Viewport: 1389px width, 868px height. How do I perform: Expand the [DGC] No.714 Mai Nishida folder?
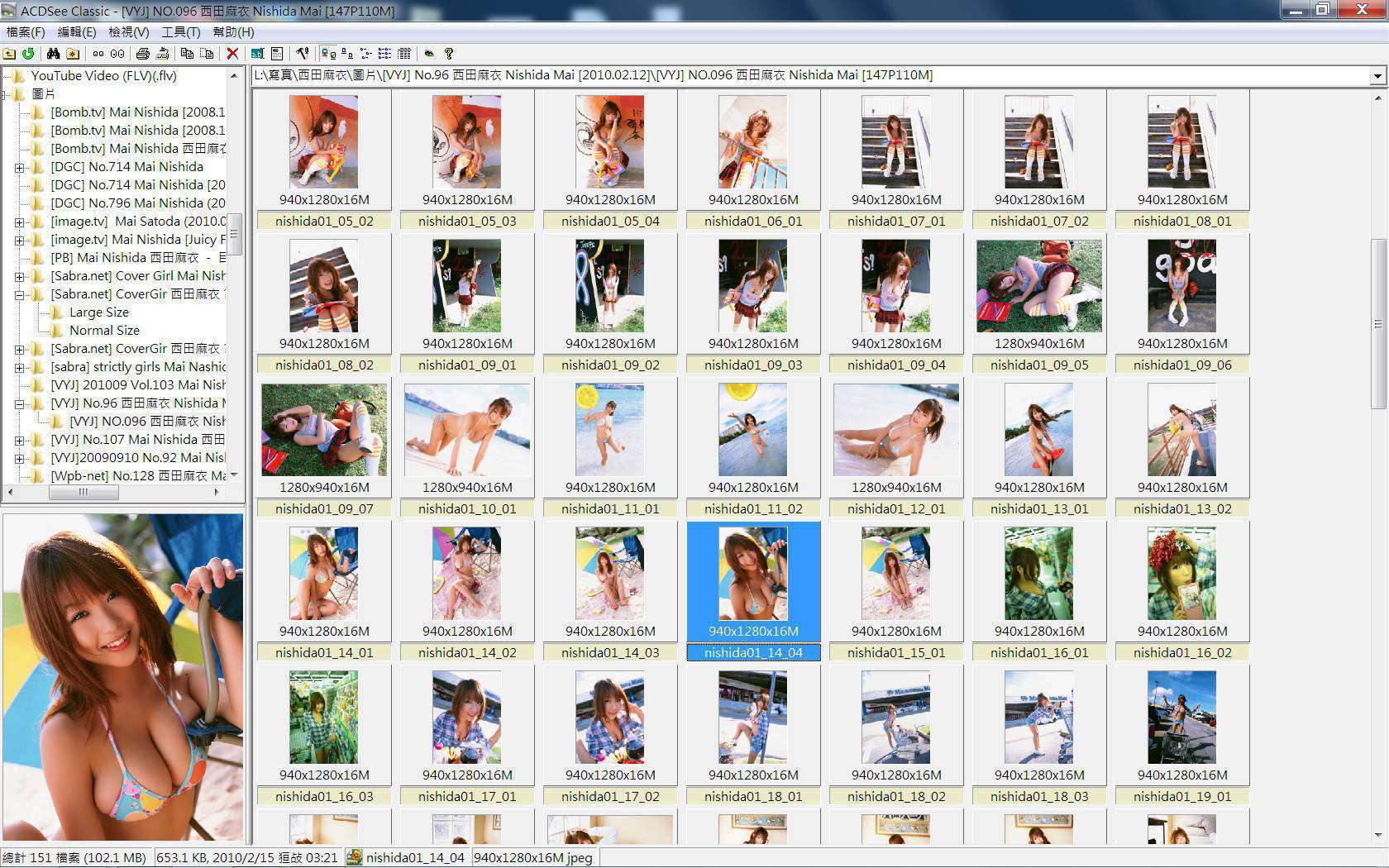click(19, 167)
